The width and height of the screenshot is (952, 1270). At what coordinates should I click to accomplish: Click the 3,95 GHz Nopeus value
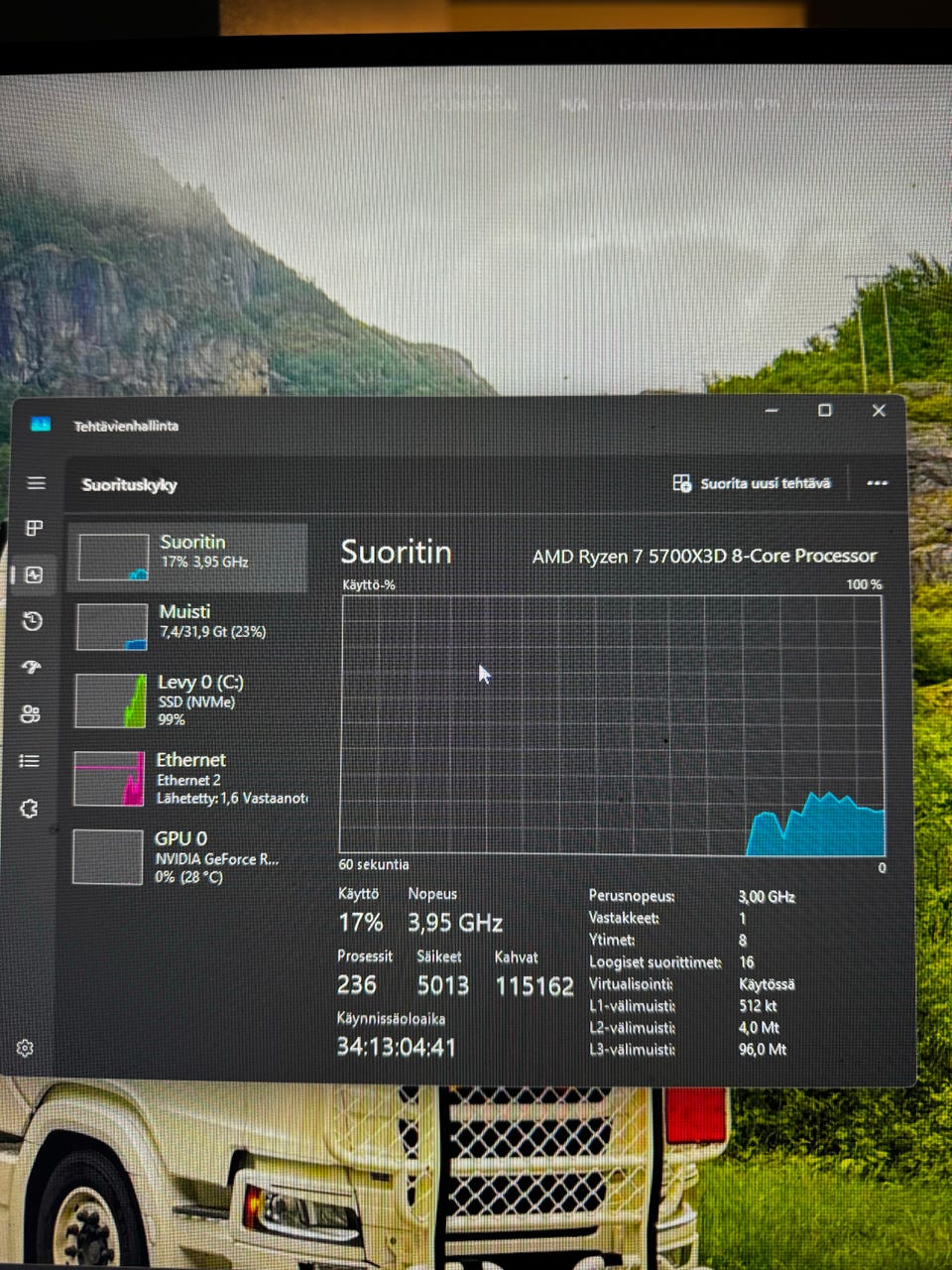click(x=455, y=923)
